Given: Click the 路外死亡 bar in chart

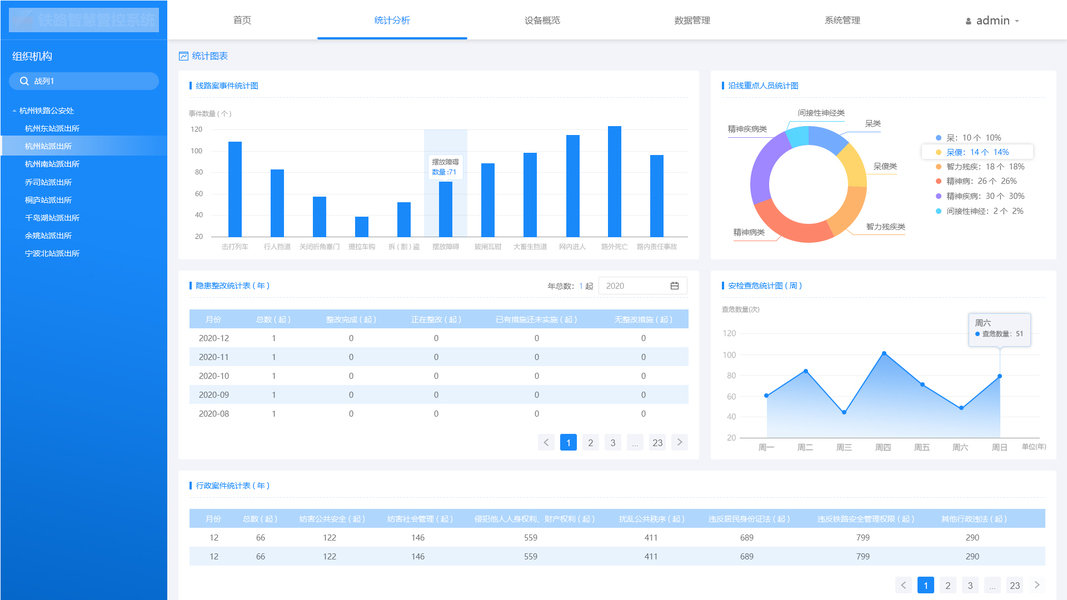Looking at the screenshot, I should (x=614, y=182).
